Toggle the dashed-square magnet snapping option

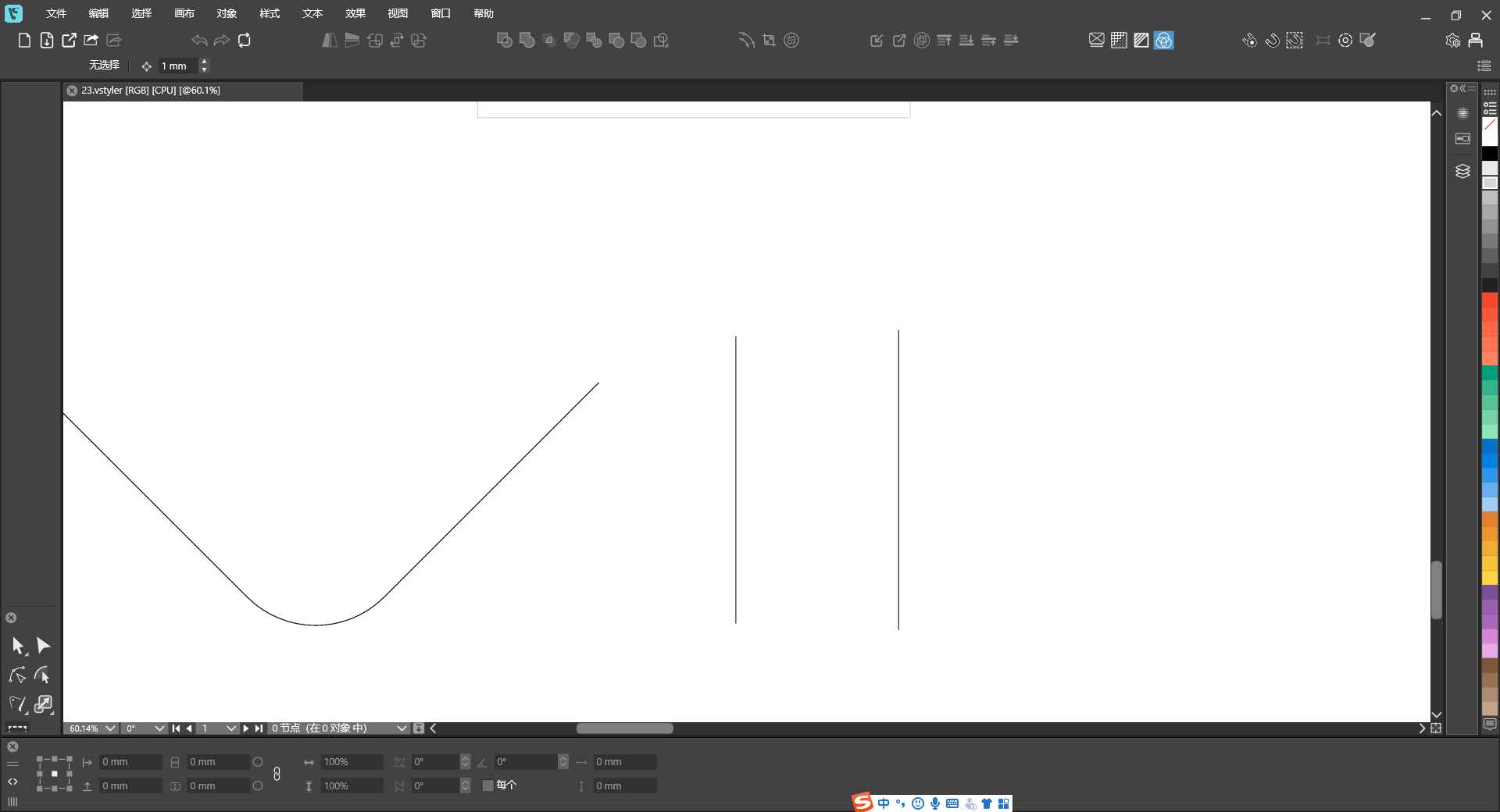point(1295,40)
